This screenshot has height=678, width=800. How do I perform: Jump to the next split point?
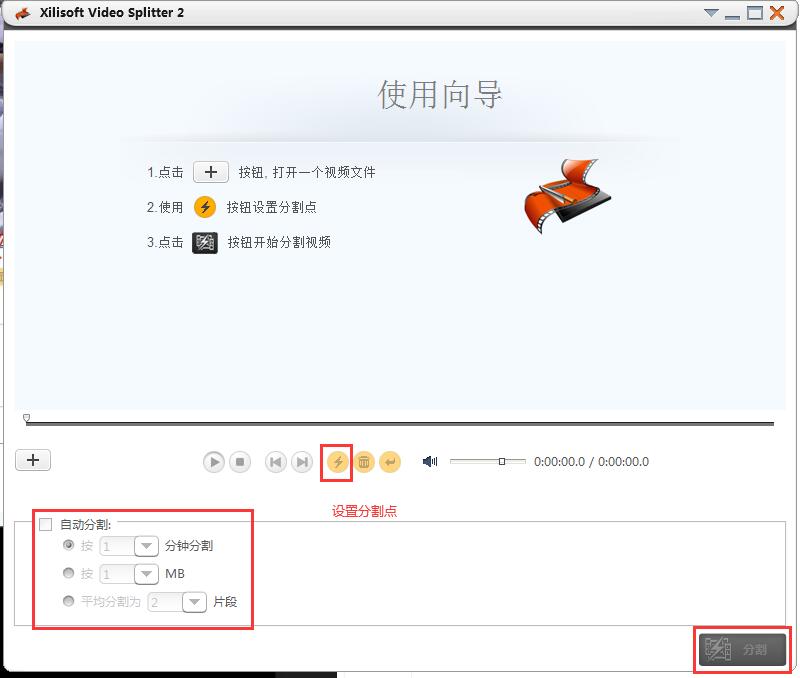click(x=302, y=462)
